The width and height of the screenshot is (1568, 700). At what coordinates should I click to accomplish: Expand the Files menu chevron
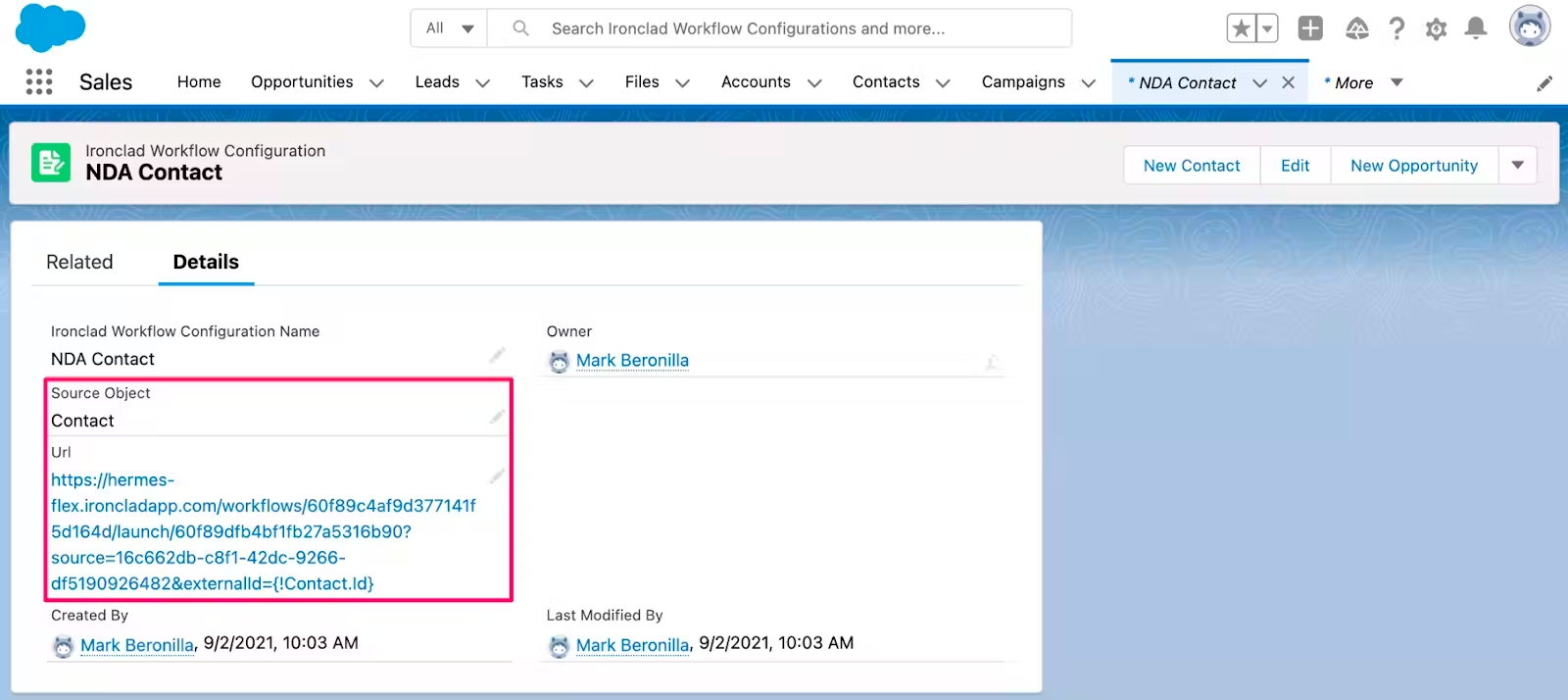click(x=682, y=83)
